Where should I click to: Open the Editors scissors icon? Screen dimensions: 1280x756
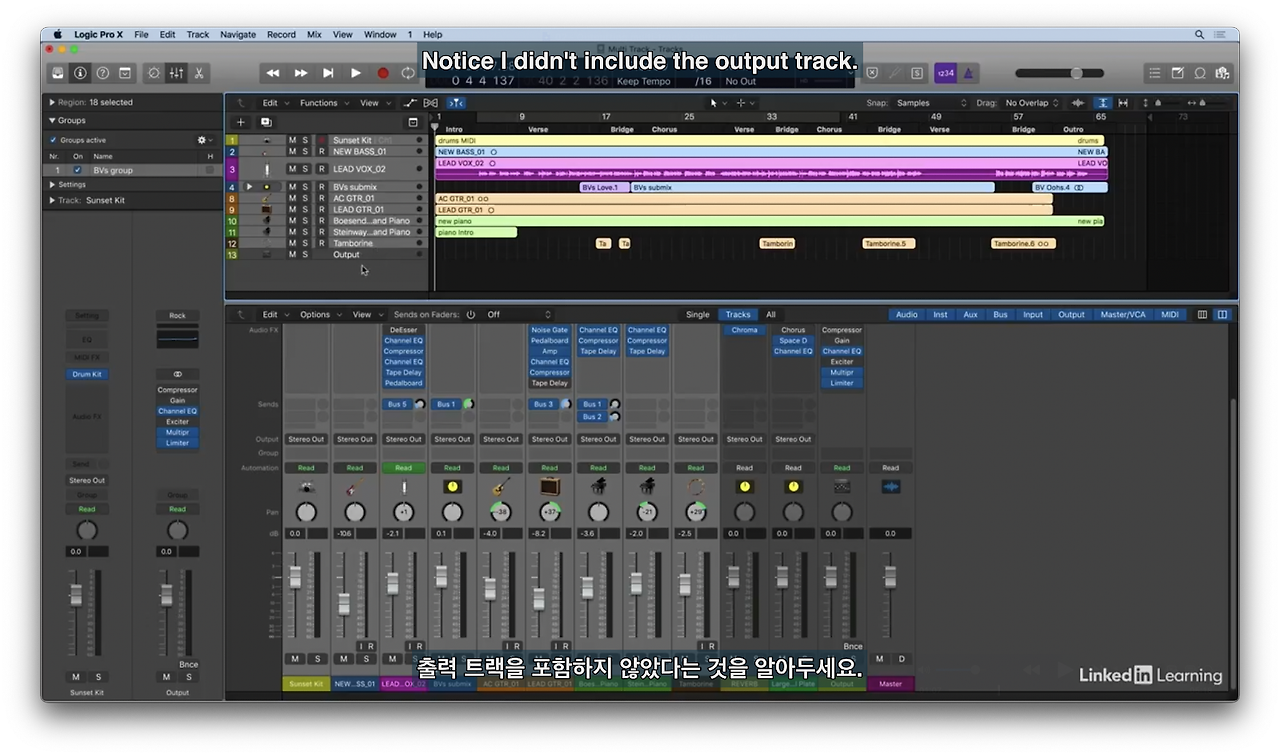[199, 73]
